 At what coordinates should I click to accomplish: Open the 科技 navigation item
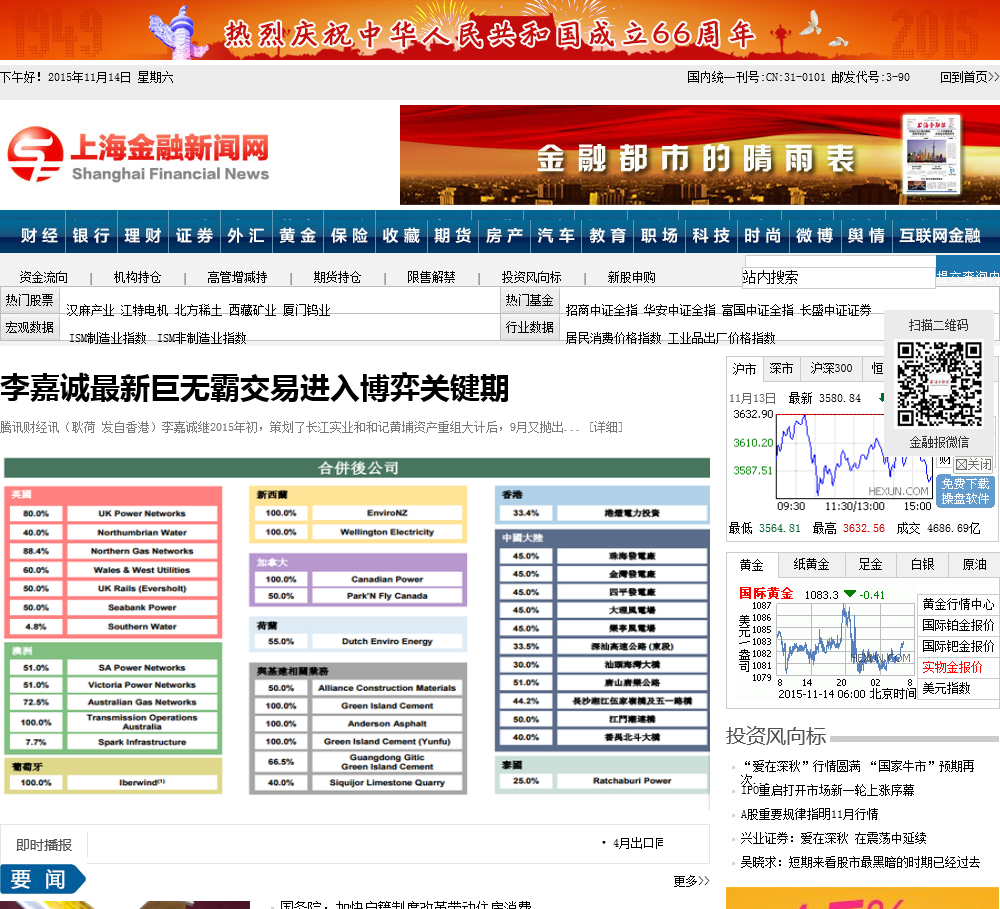click(710, 235)
